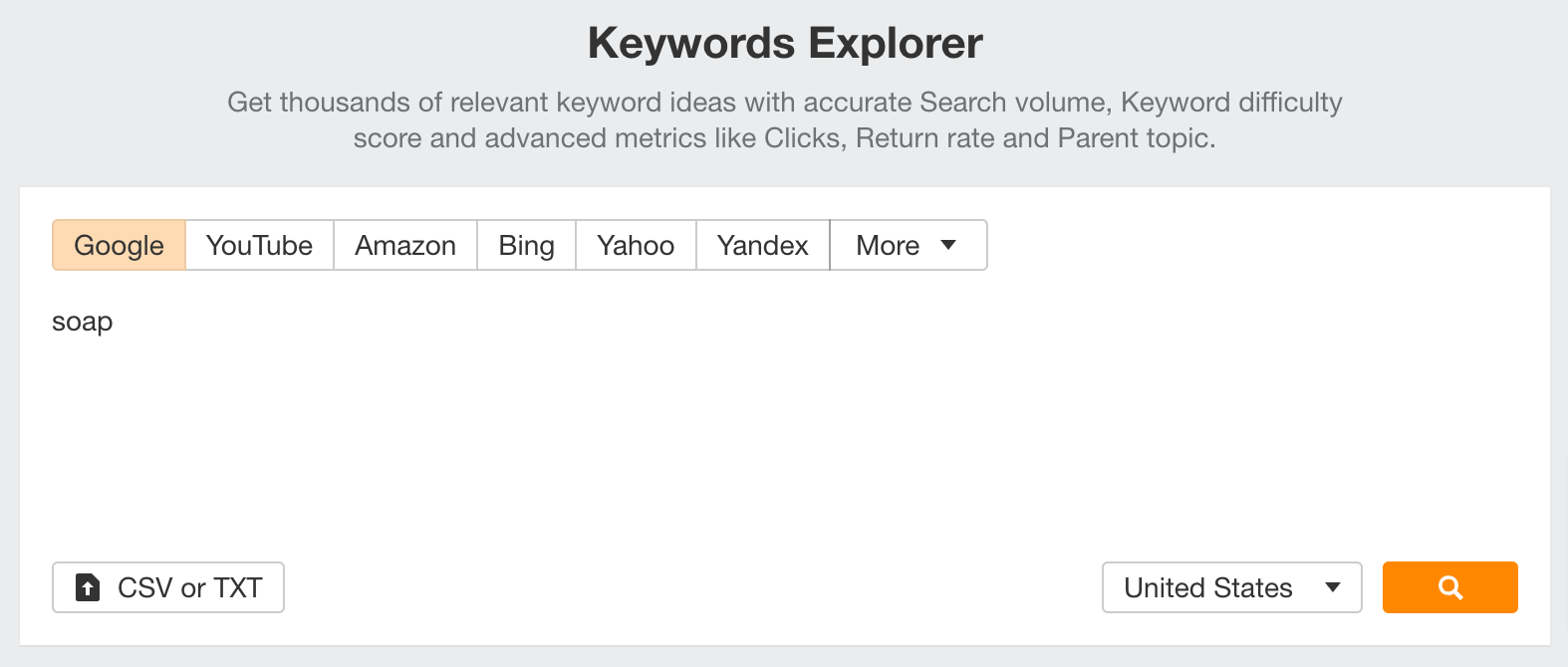Screen dimensions: 1568x667
Task: Click the highlighted Google tab
Action: [118, 245]
